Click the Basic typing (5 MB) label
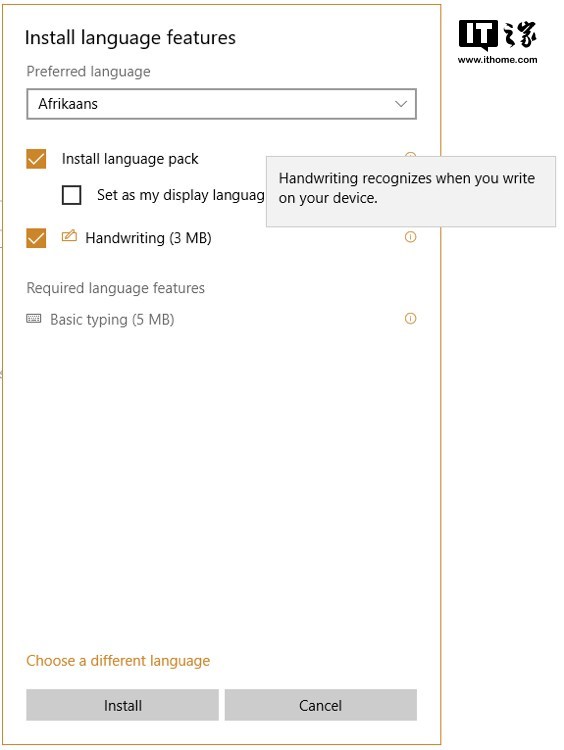This screenshot has height=750, width=564. 112,320
